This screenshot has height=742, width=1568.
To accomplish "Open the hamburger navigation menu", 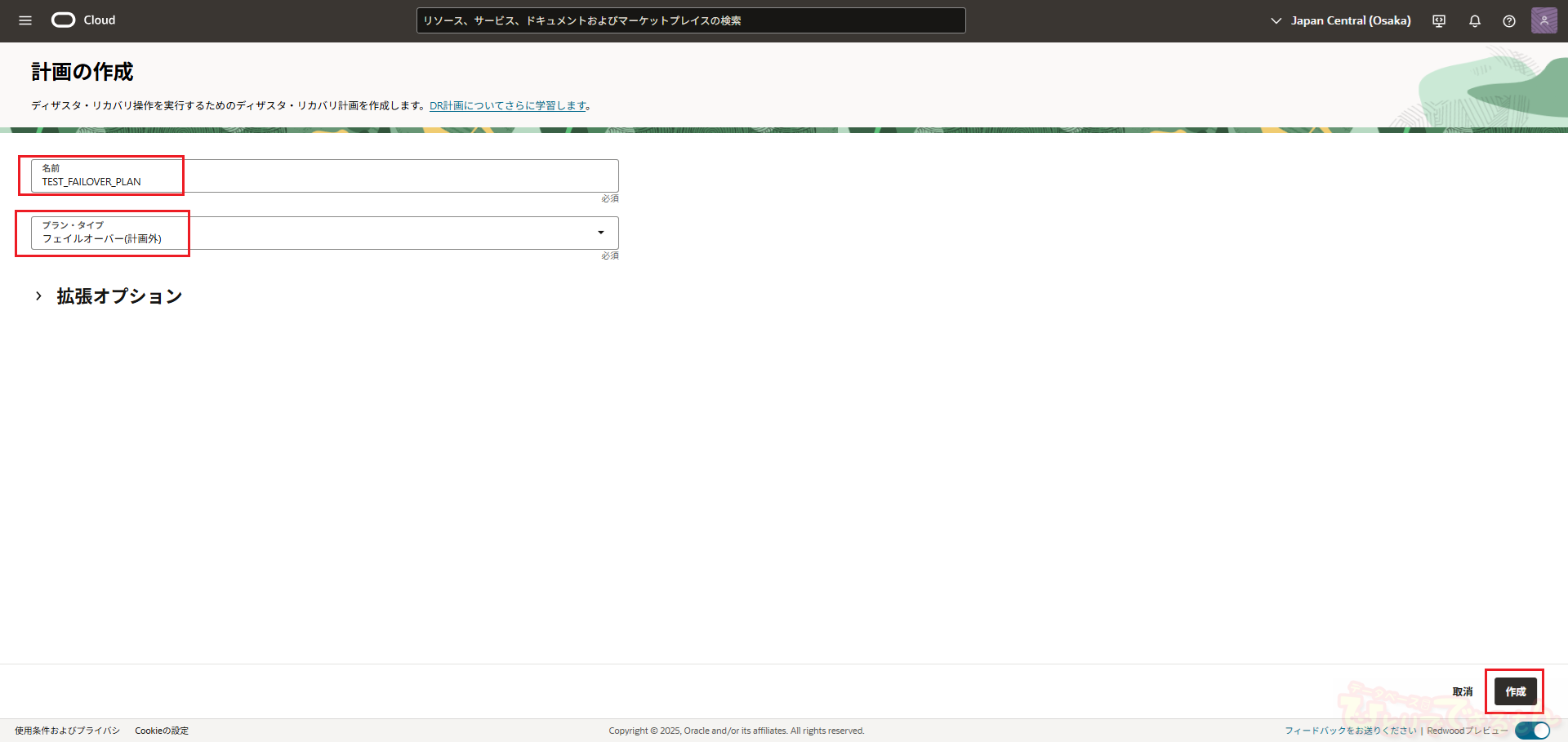I will click(x=25, y=20).
